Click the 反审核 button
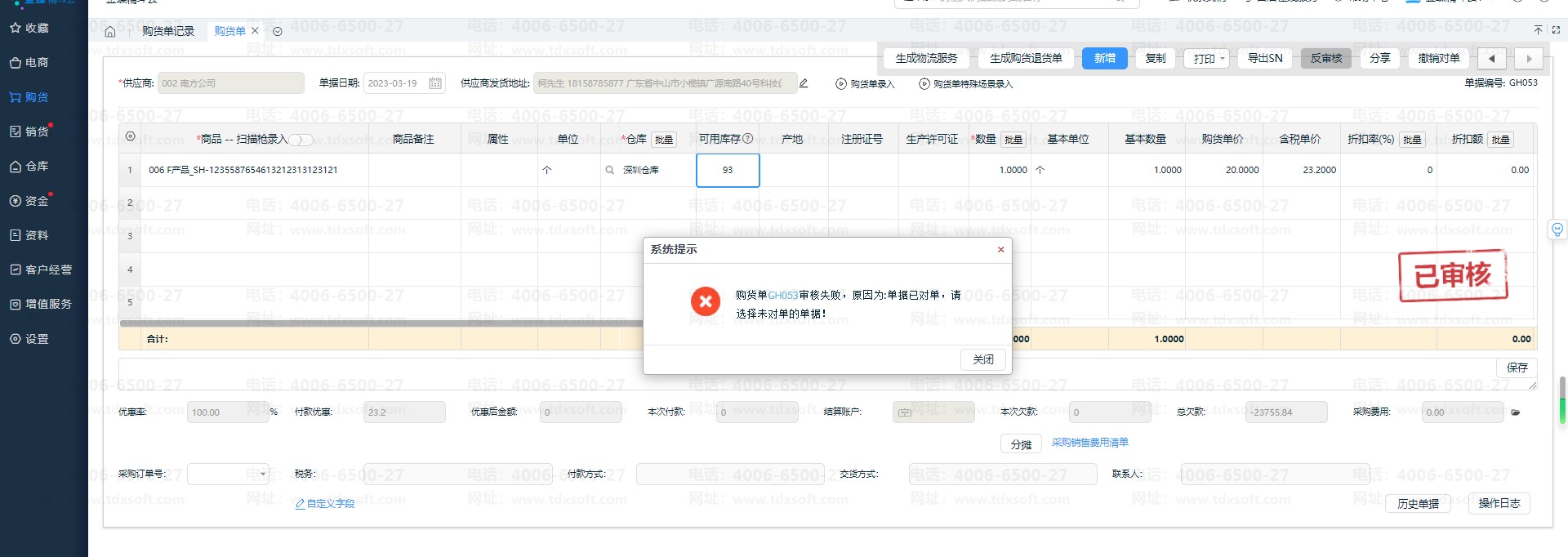The height and width of the screenshot is (557, 1568). coord(1325,59)
